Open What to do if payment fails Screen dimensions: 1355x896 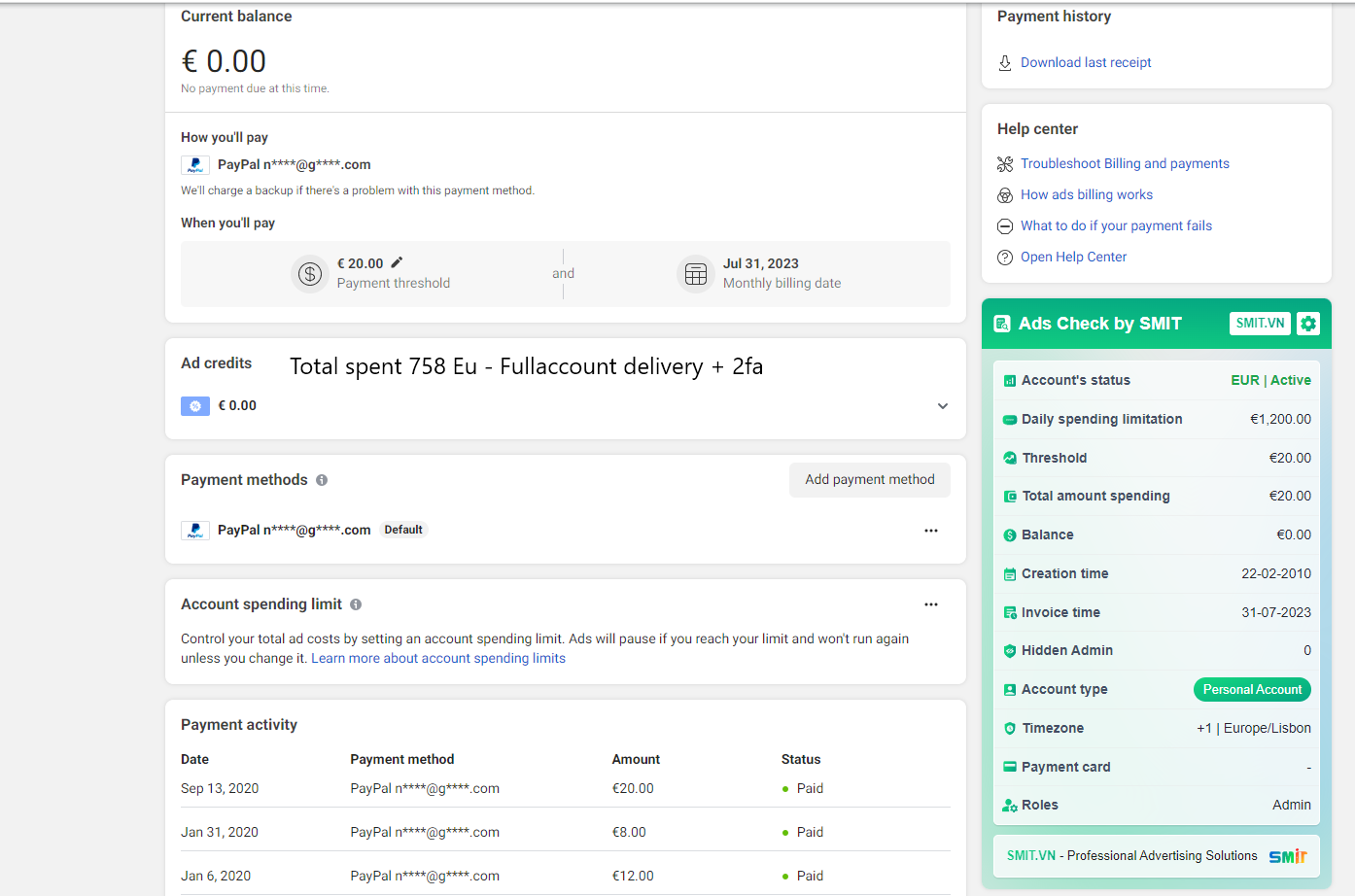[1116, 225]
